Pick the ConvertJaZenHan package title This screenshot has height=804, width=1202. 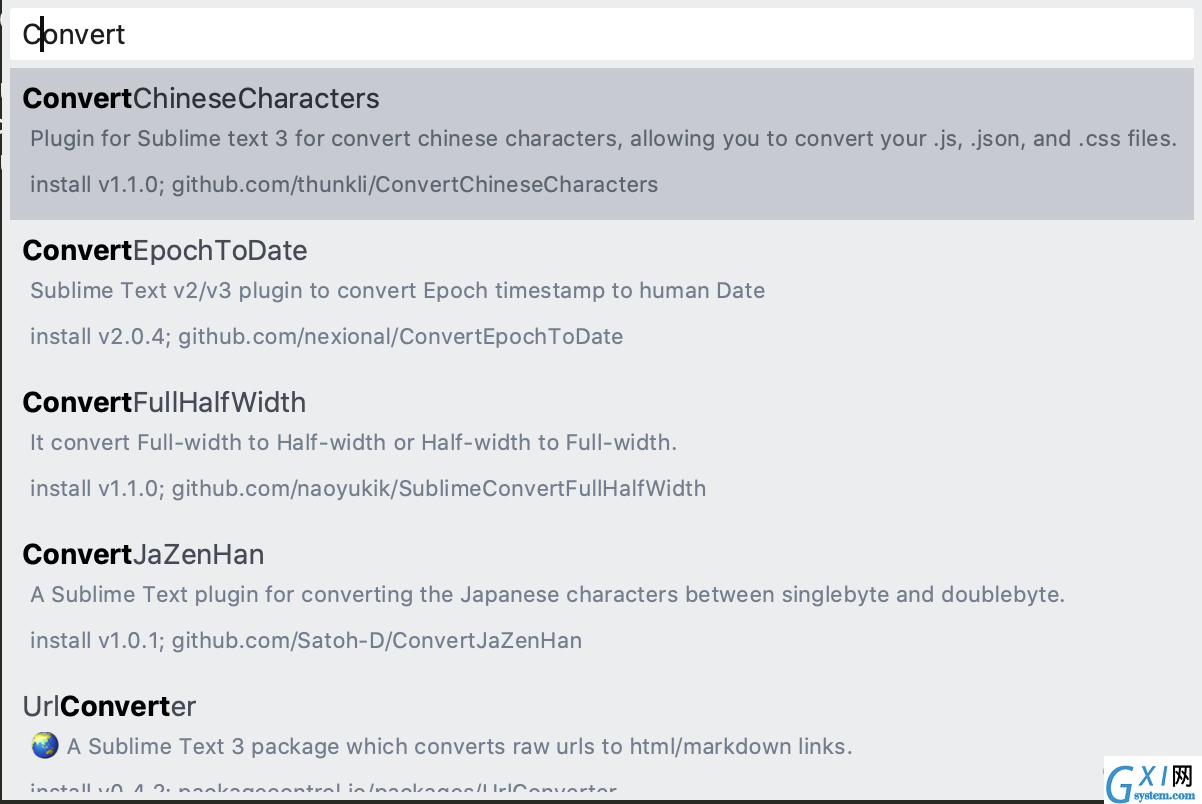[143, 554]
